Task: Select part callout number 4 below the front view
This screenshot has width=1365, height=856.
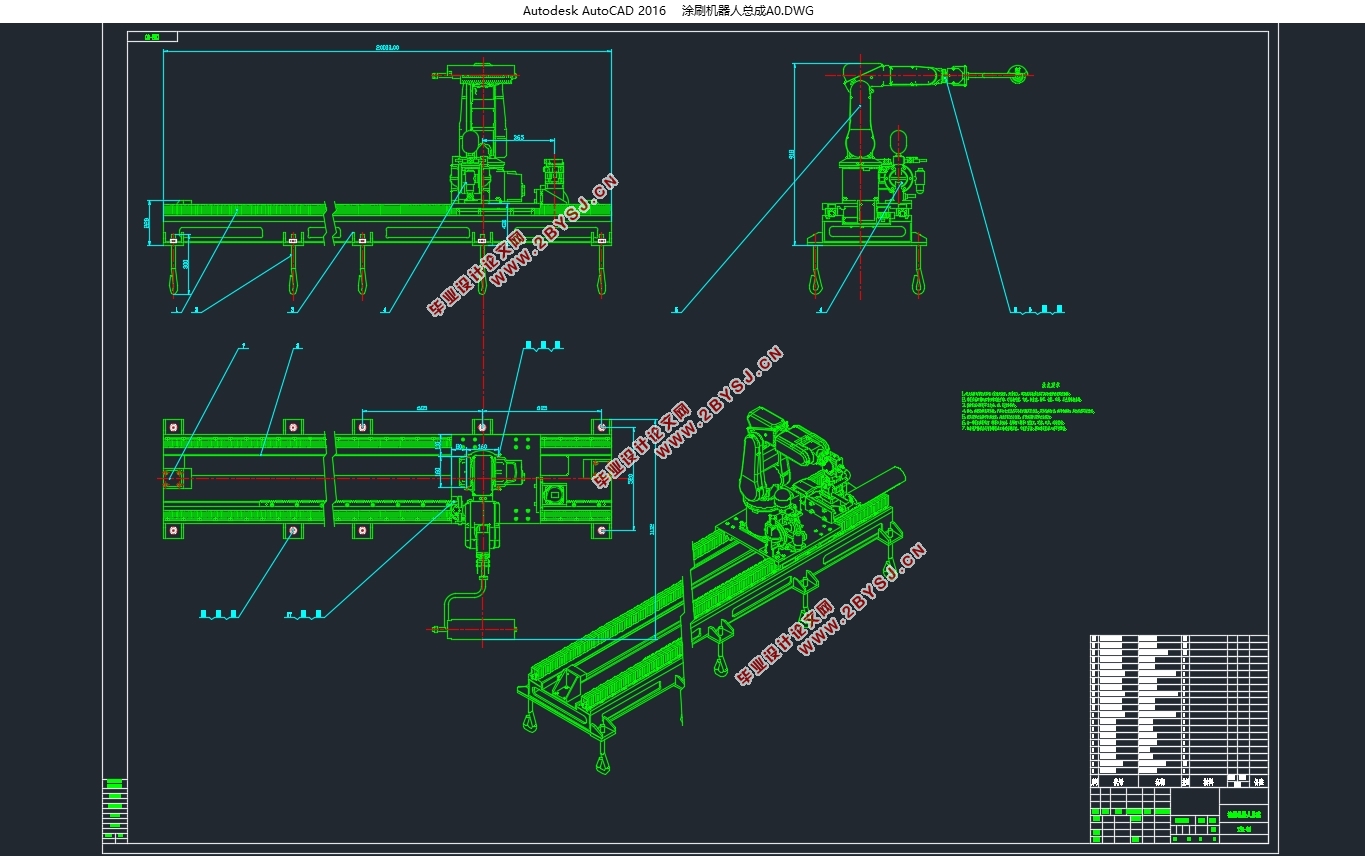Action: click(x=384, y=311)
